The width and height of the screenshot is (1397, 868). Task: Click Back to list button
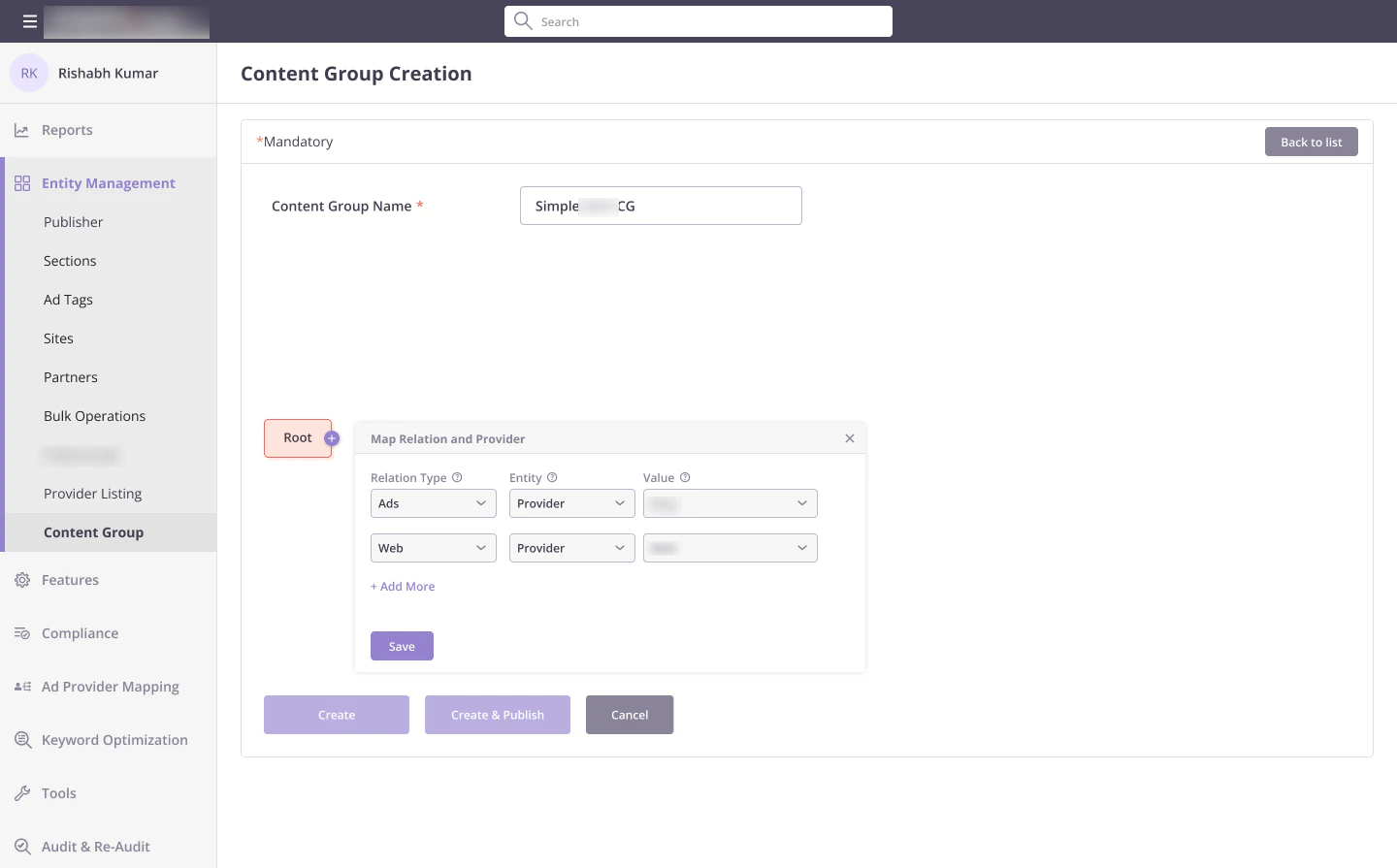[x=1312, y=142]
